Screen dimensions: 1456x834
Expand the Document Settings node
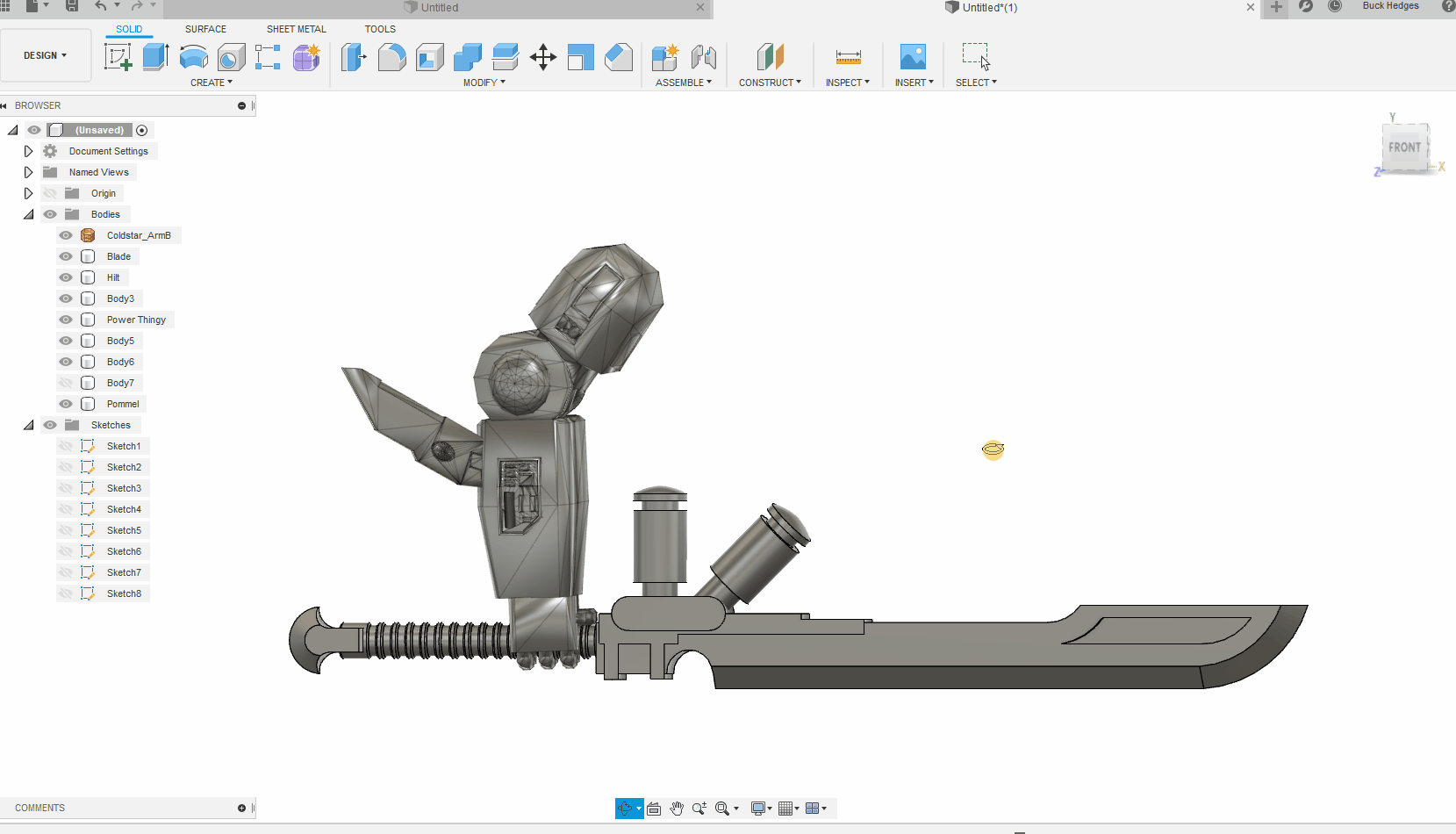(x=28, y=151)
